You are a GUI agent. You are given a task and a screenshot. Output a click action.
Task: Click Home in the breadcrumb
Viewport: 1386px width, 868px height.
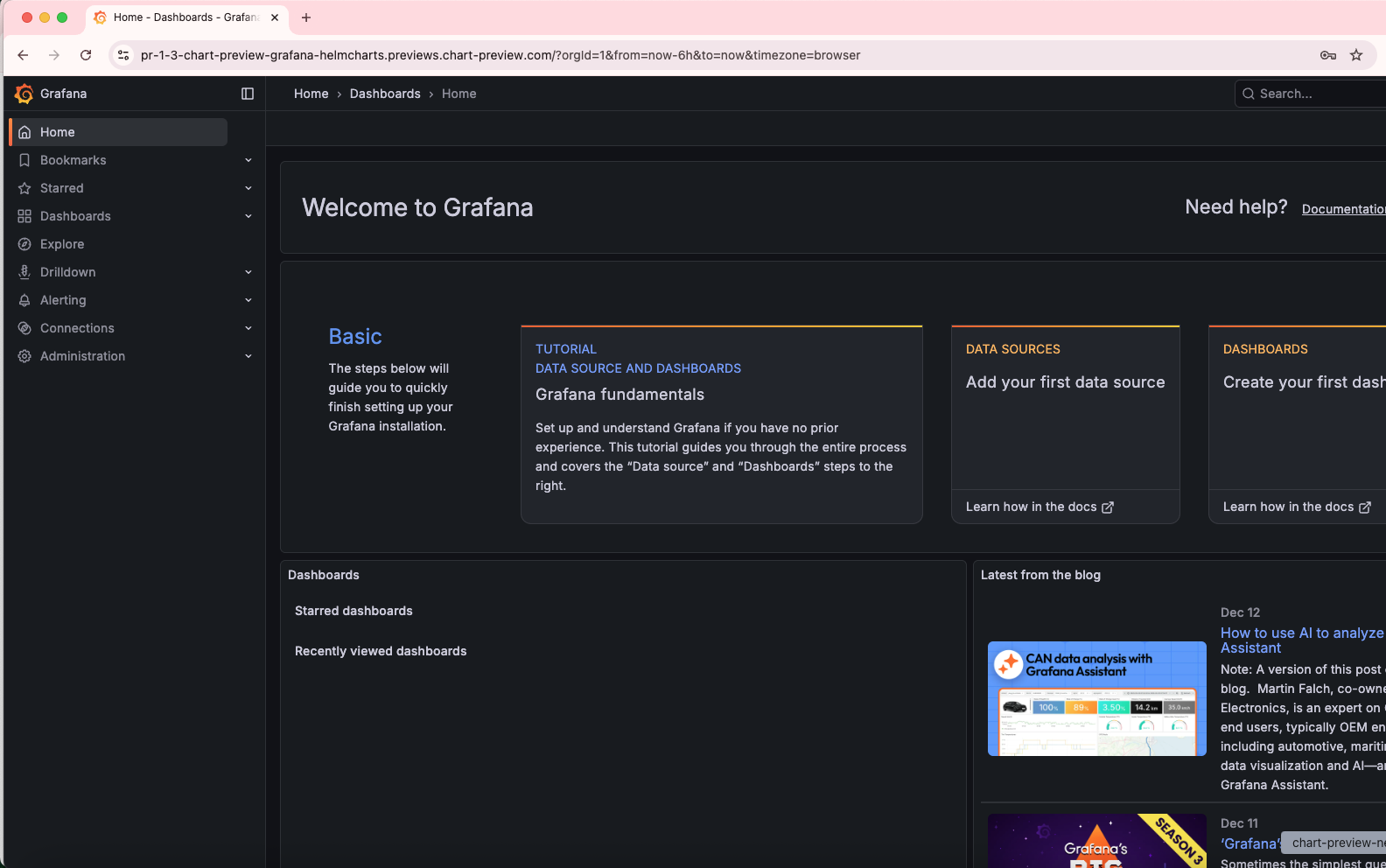tap(311, 94)
